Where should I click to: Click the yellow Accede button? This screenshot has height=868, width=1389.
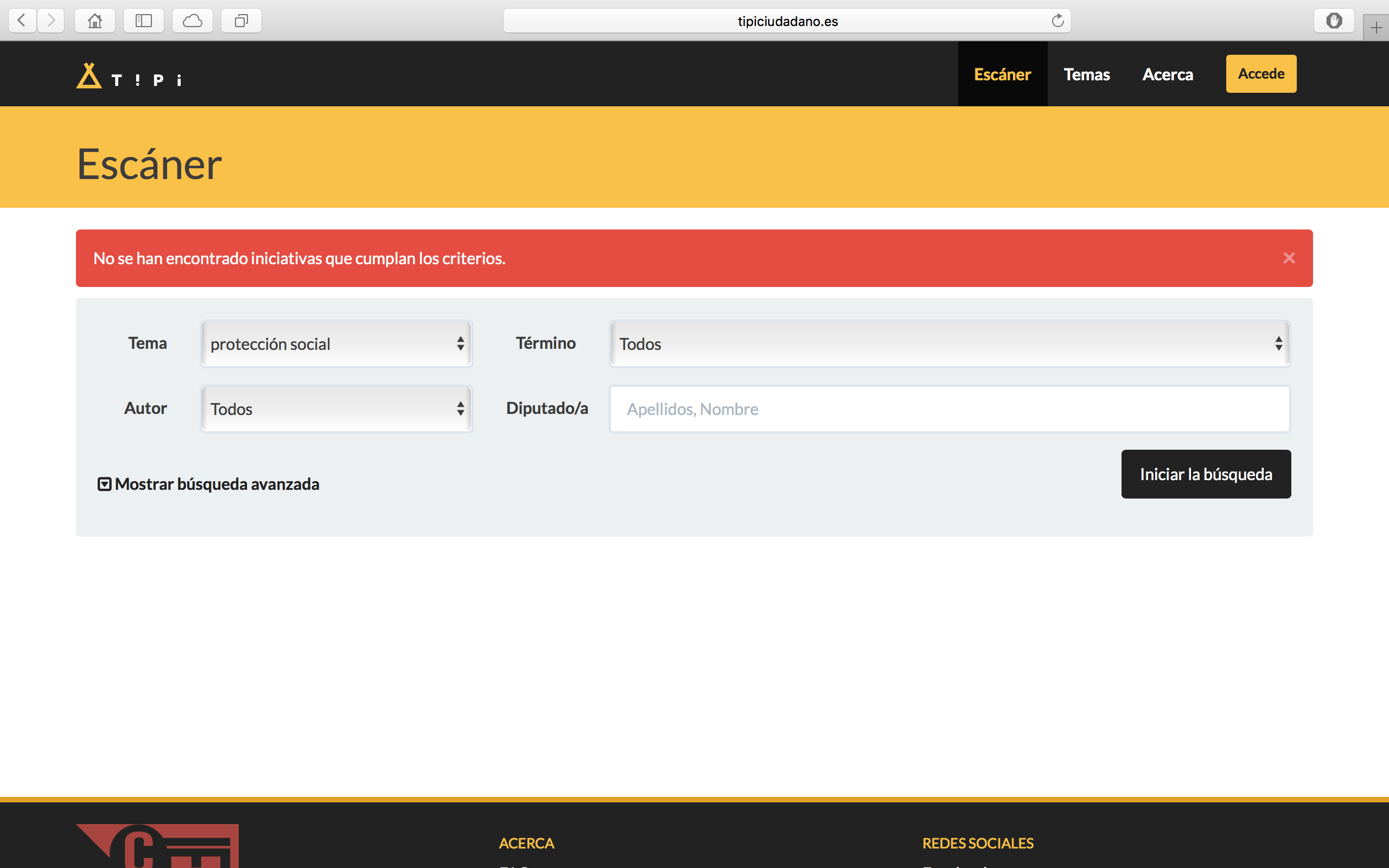point(1261,73)
